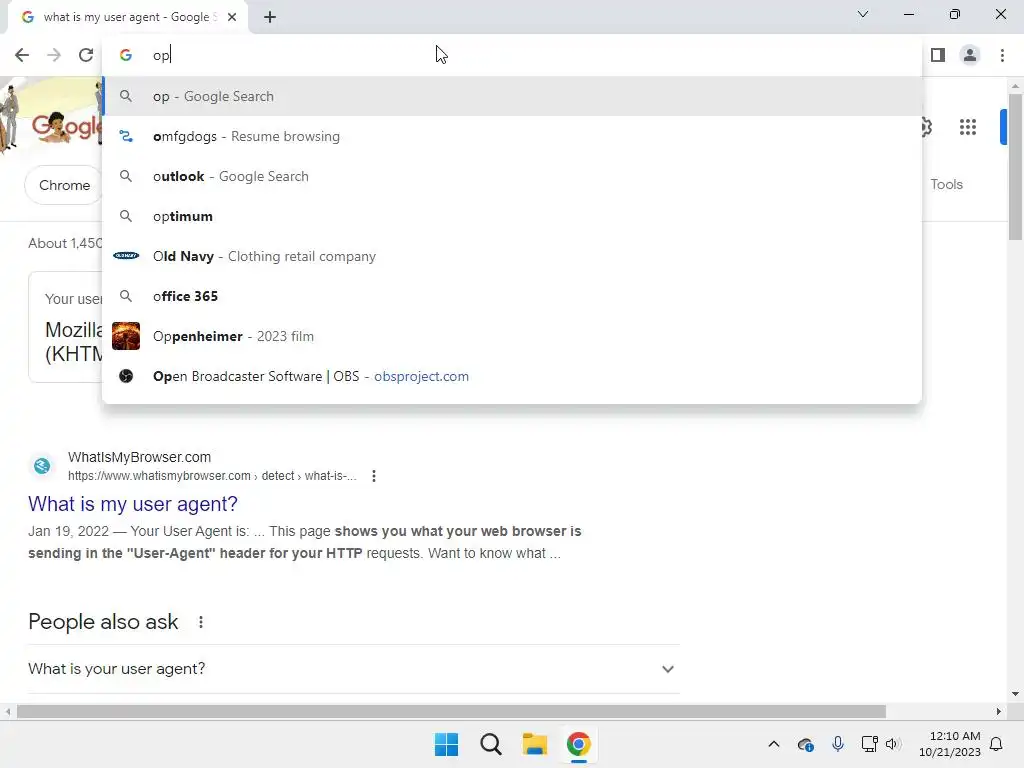Select the Chrome filter chip

pos(63,185)
